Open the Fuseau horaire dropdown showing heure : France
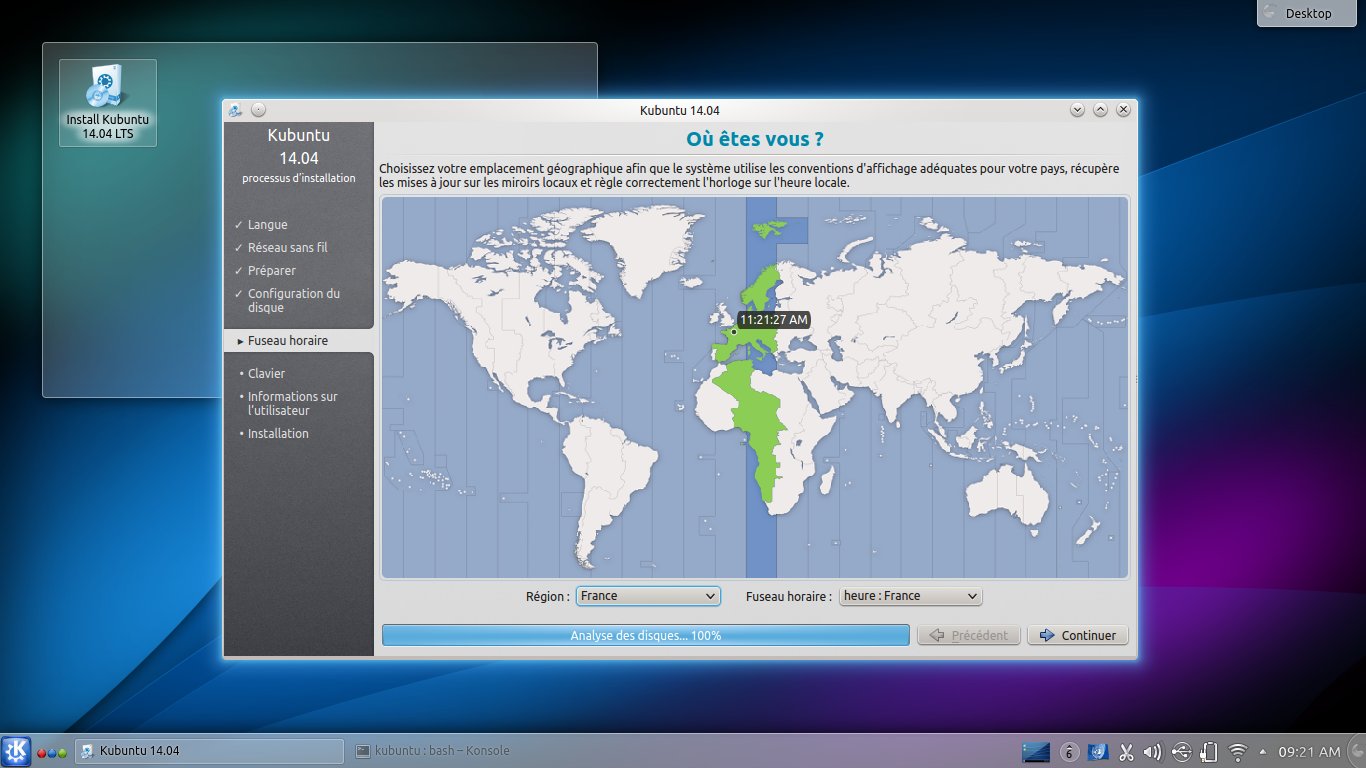This screenshot has height=768, width=1366. 910,596
